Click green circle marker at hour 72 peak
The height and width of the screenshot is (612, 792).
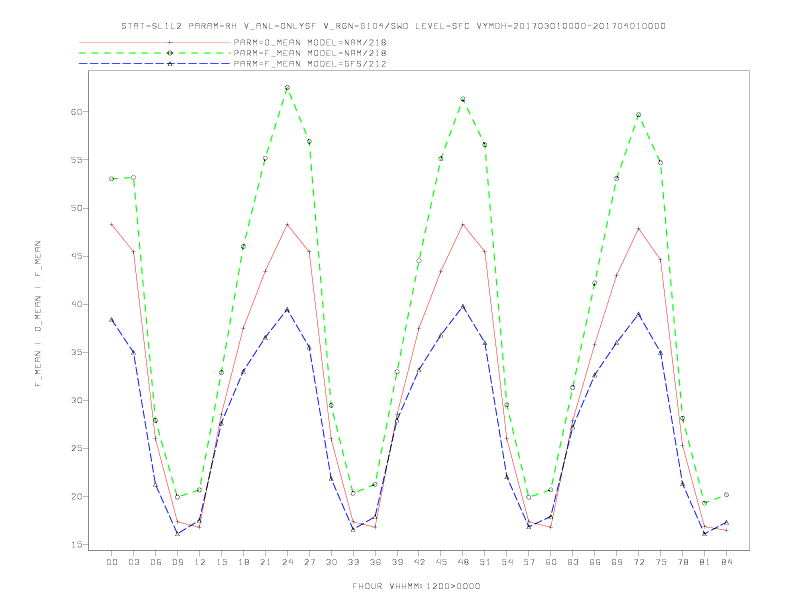pyautogui.click(x=638, y=115)
